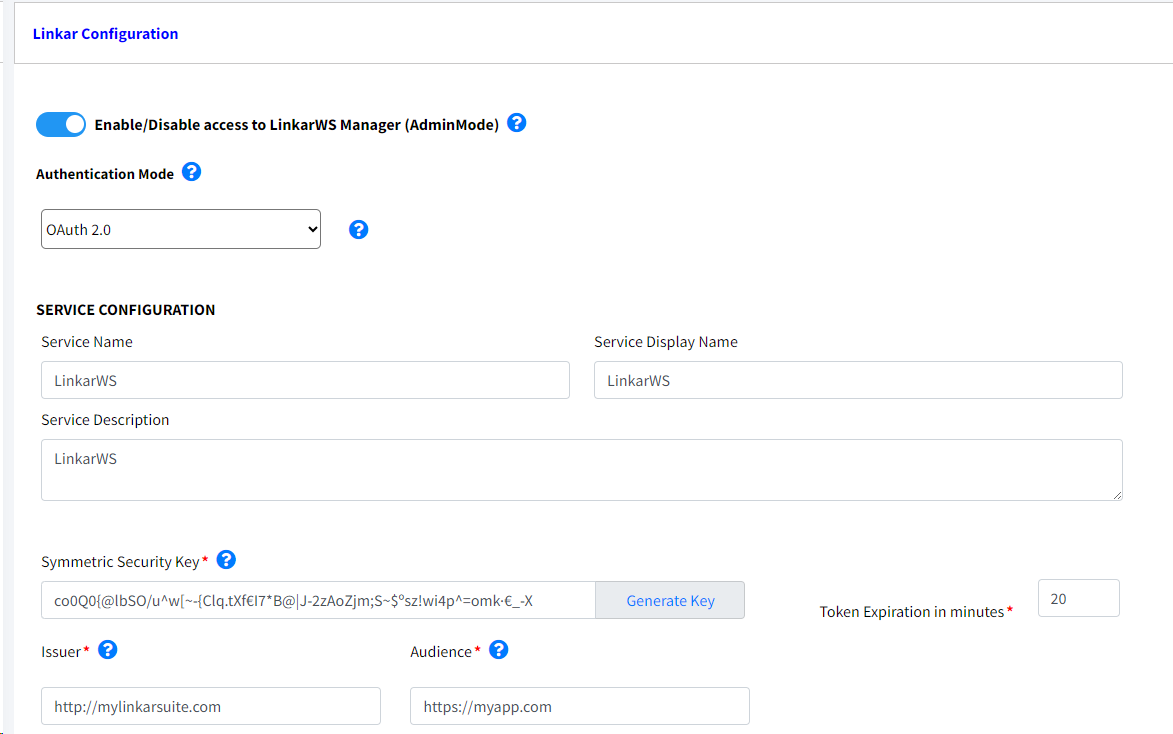Click help icon beside Audience label
Screen dimensions: 1173x734
[498, 650]
